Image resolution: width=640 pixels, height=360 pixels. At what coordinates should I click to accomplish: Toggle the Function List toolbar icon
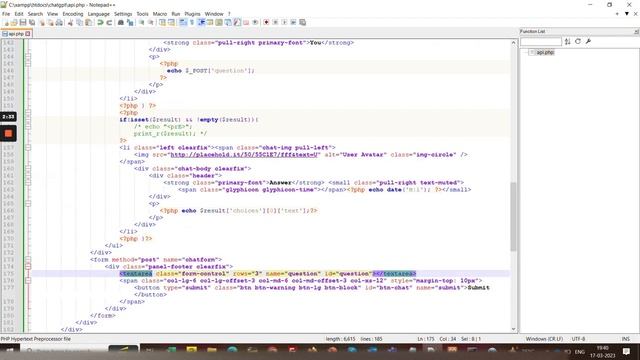(237, 22)
